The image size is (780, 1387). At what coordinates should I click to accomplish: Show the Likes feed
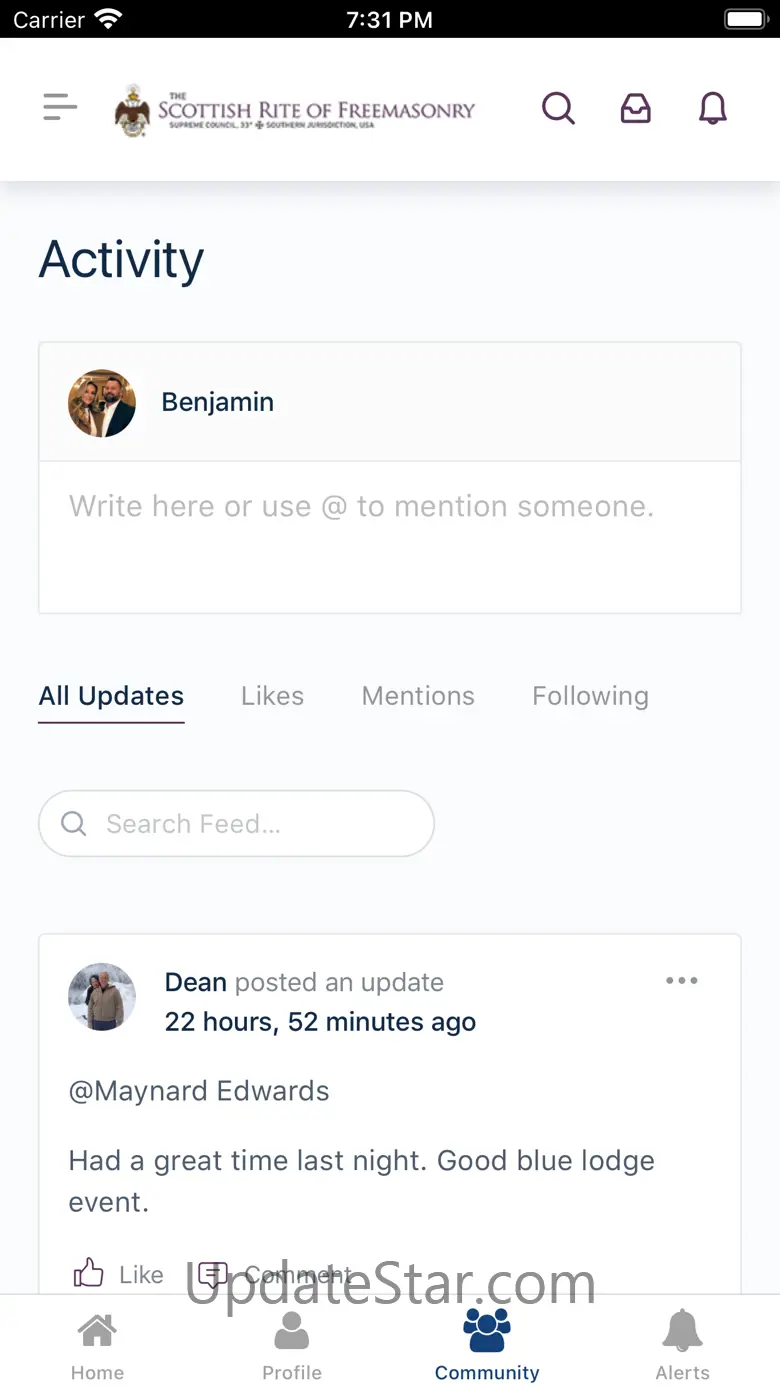(x=272, y=696)
